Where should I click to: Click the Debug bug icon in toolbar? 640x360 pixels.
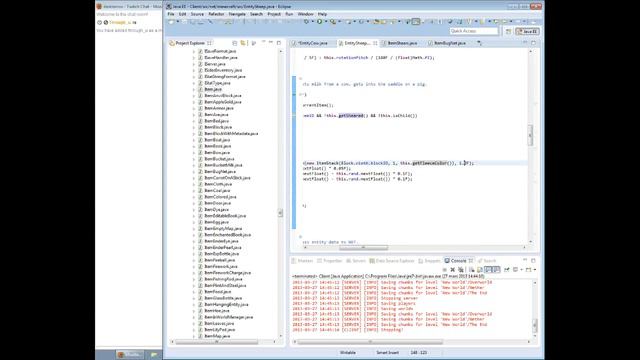(306, 22)
